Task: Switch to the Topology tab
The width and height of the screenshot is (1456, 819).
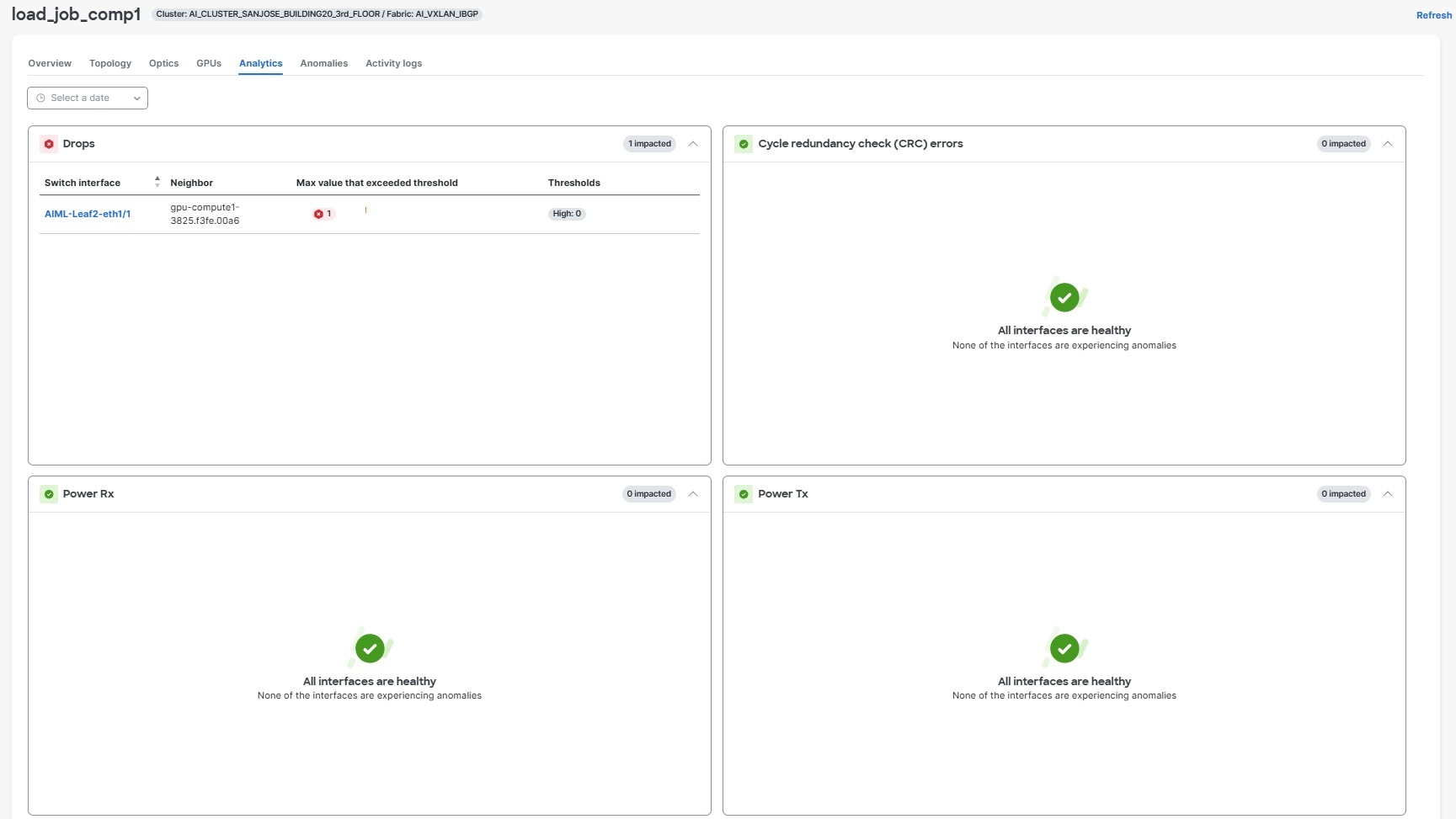Action: [110, 63]
